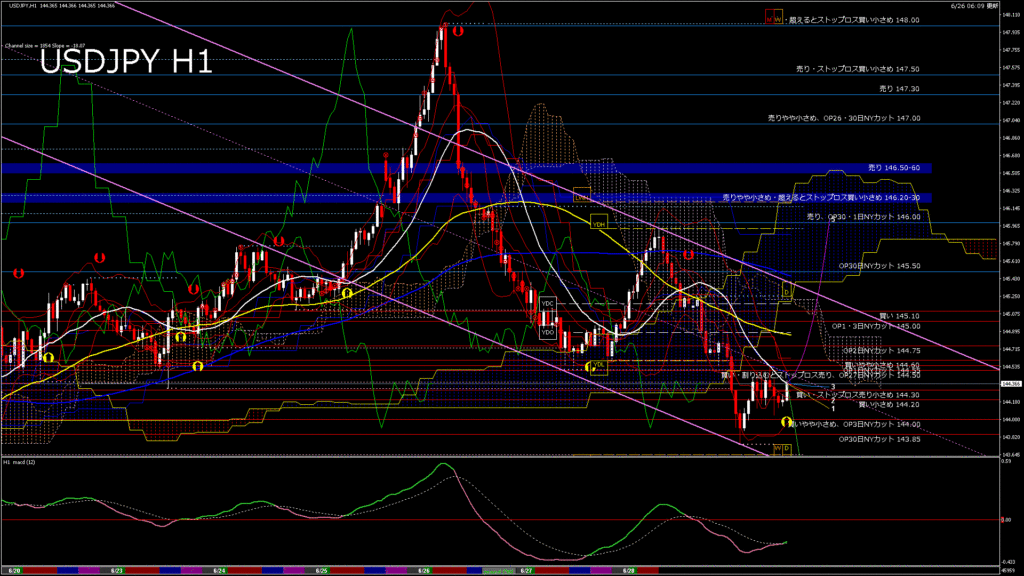Click the projection line label 1

click(833, 408)
